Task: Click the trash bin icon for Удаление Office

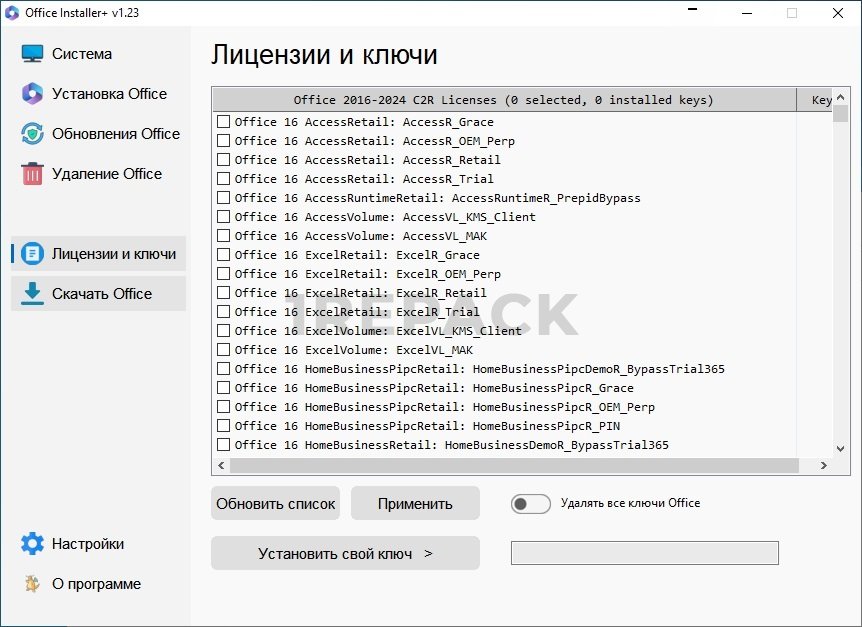Action: [x=33, y=174]
